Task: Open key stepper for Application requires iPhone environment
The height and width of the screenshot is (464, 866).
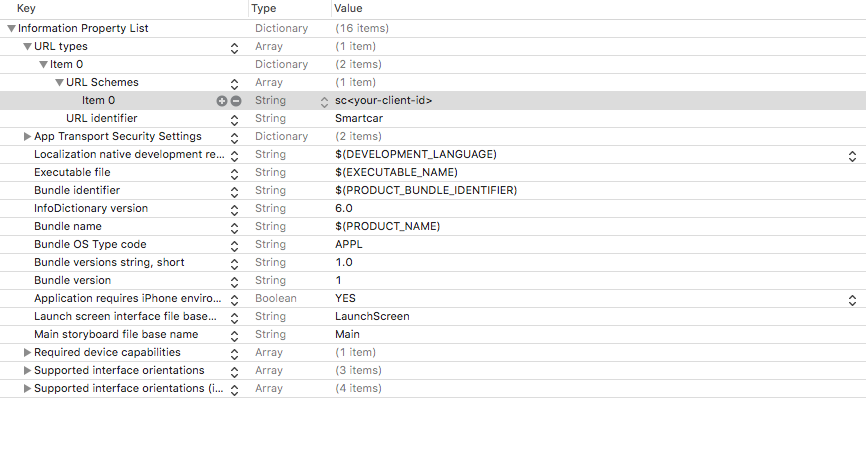Action: pos(234,300)
